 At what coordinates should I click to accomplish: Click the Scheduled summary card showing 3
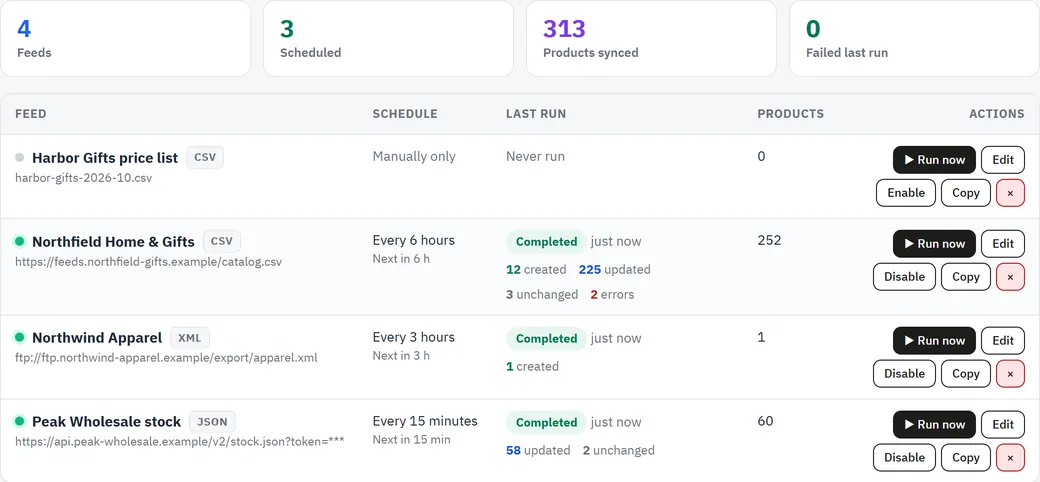click(x=388, y=38)
